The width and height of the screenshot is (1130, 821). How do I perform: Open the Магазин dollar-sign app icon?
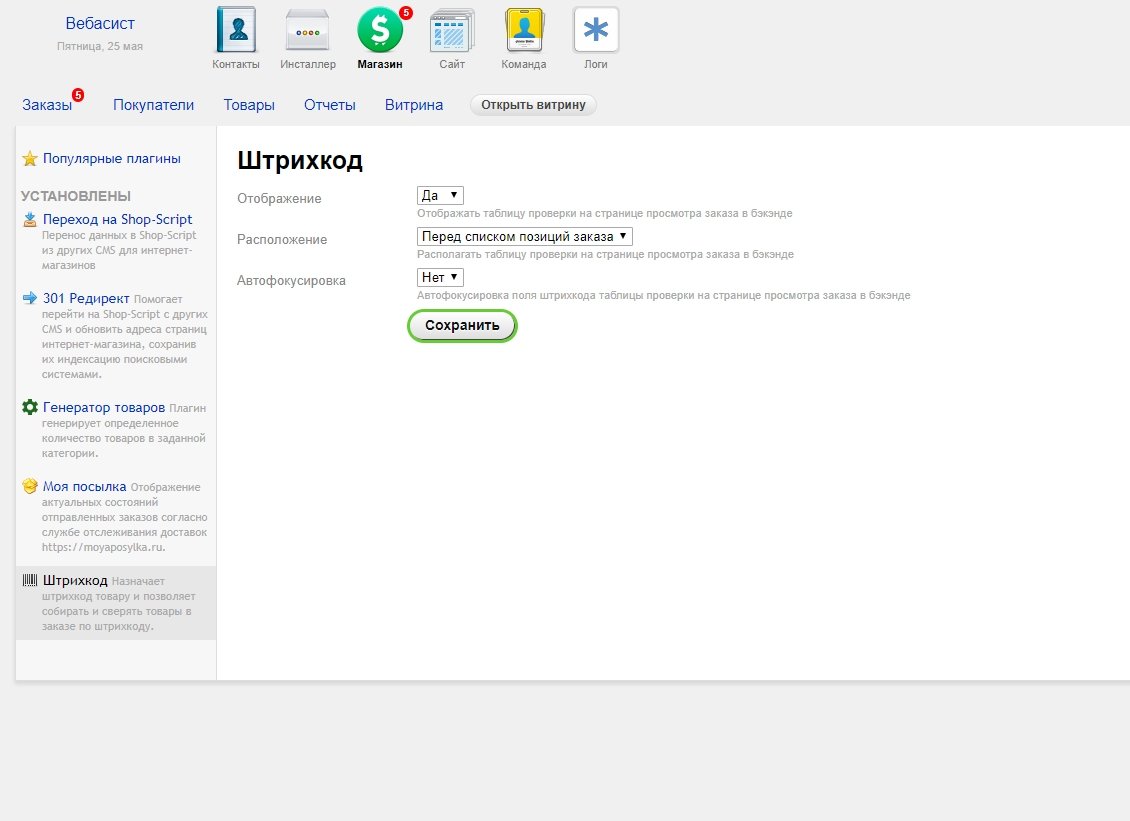(380, 30)
